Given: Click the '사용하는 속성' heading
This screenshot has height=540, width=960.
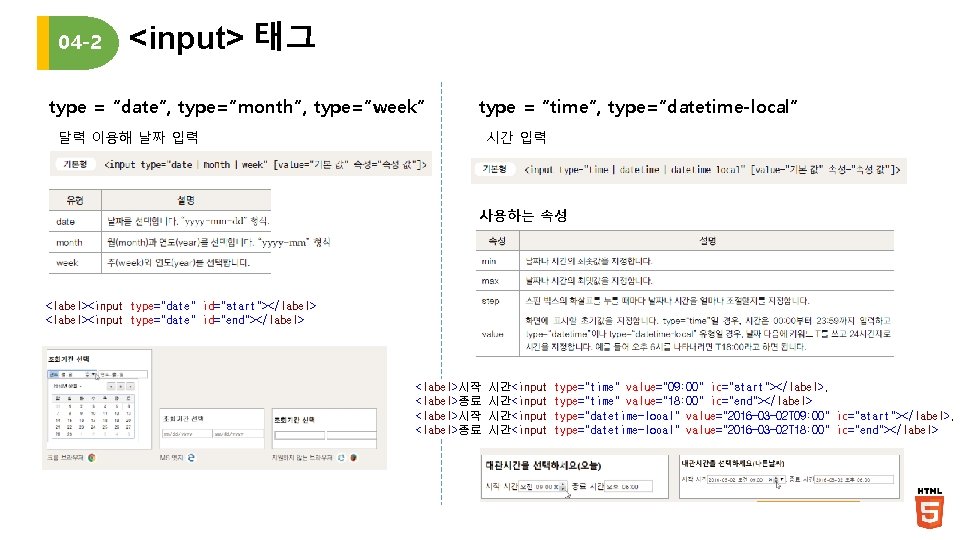Looking at the screenshot, I should coord(523,216).
